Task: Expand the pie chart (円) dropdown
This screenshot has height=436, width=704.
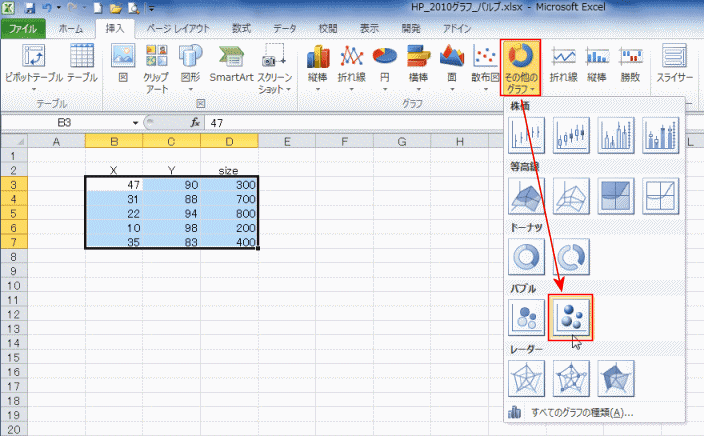Action: (384, 67)
